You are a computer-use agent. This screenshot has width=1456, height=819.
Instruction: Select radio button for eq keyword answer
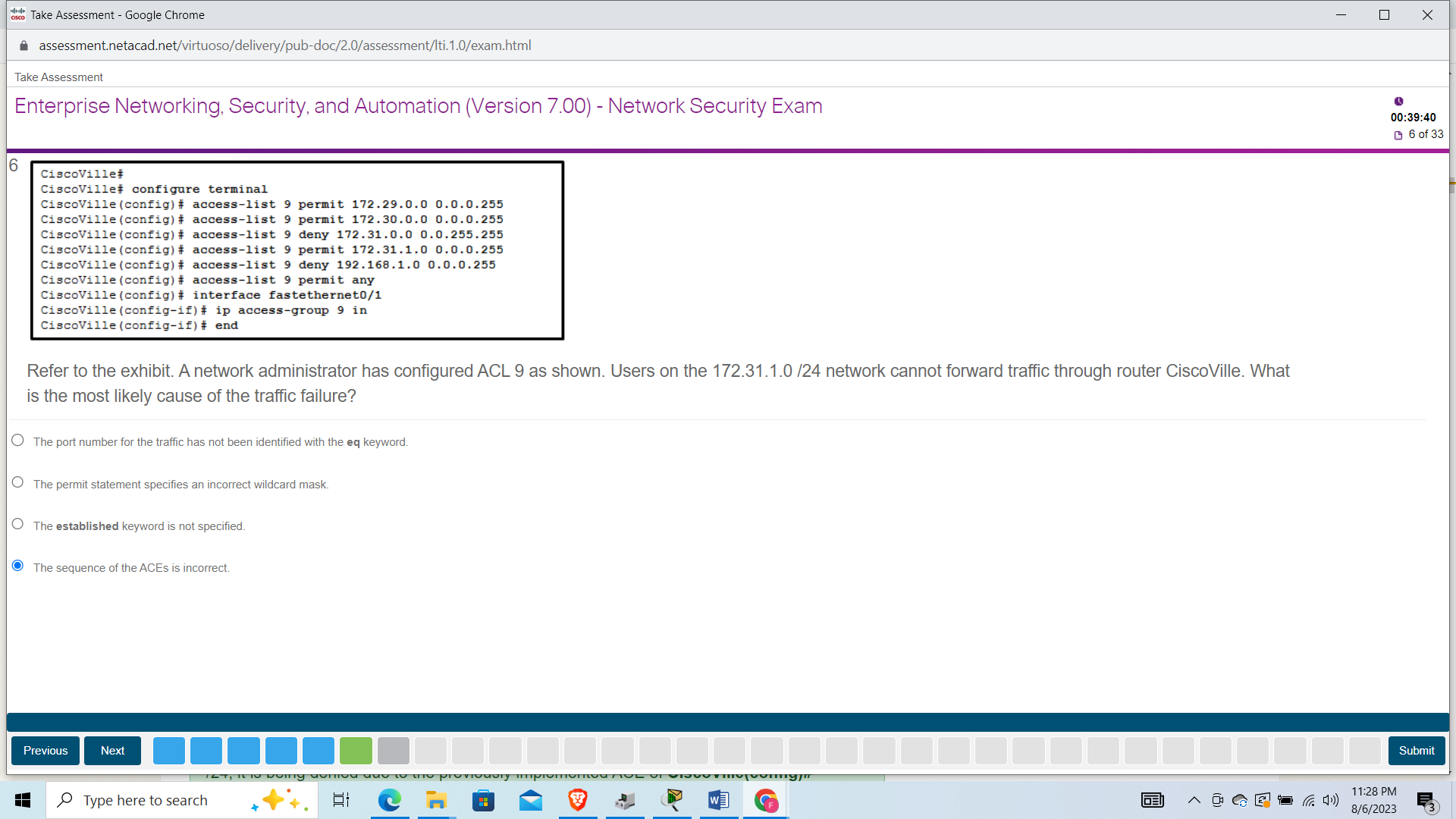point(19,441)
